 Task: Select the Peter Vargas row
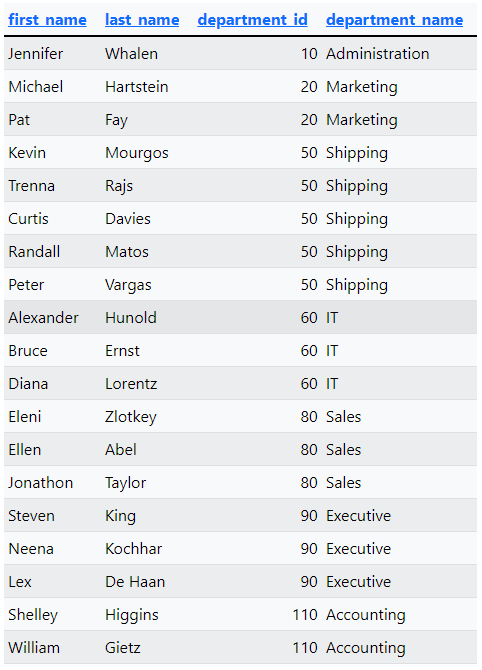tap(241, 285)
